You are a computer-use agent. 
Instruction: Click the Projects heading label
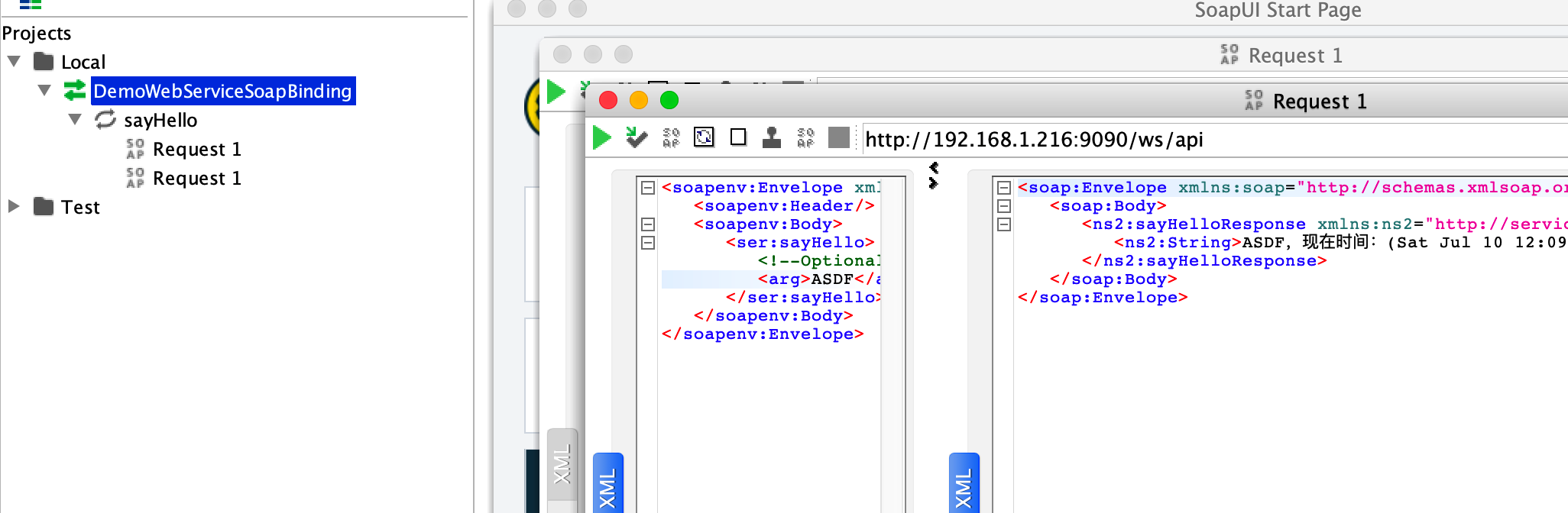coord(36,33)
